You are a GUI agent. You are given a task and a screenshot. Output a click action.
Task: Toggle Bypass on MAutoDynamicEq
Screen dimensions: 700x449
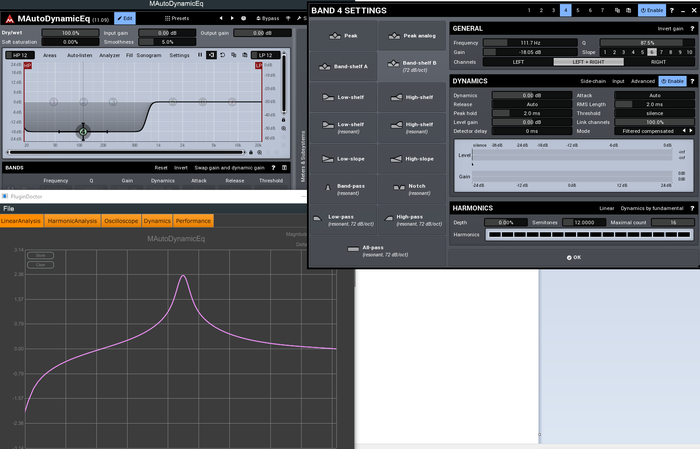268,18
